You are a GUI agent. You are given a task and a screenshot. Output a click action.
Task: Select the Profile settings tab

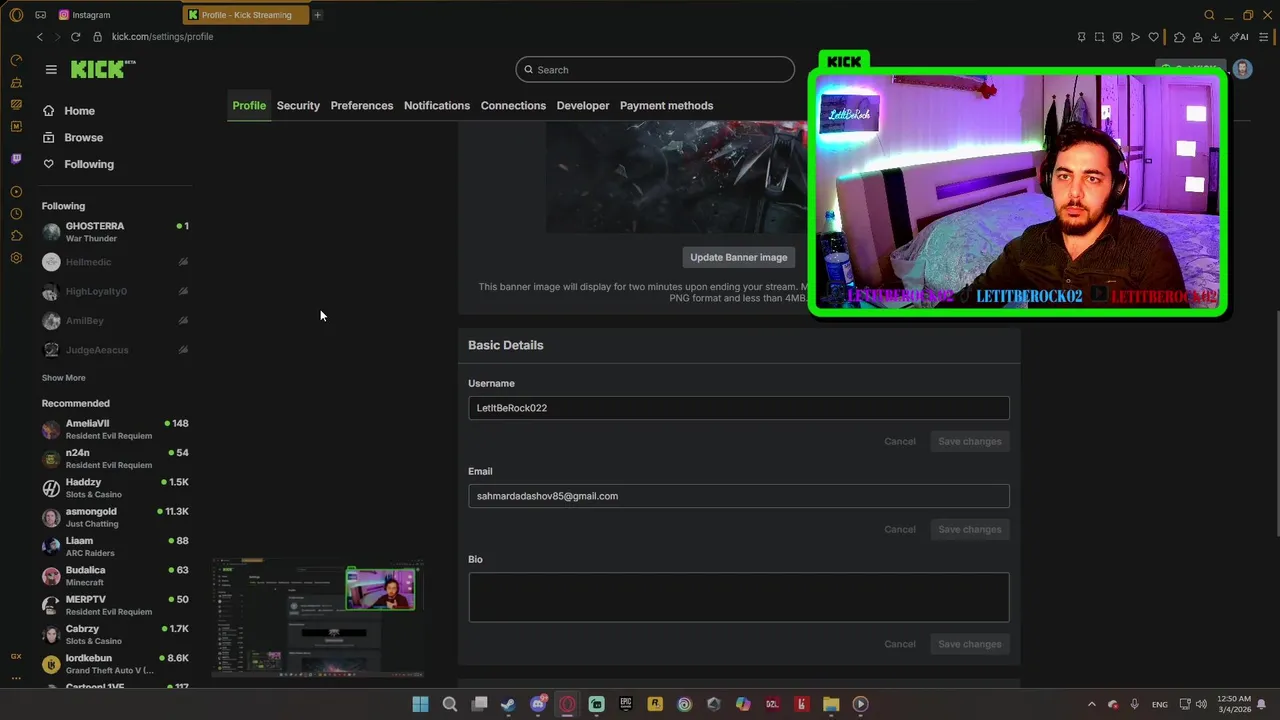point(249,106)
